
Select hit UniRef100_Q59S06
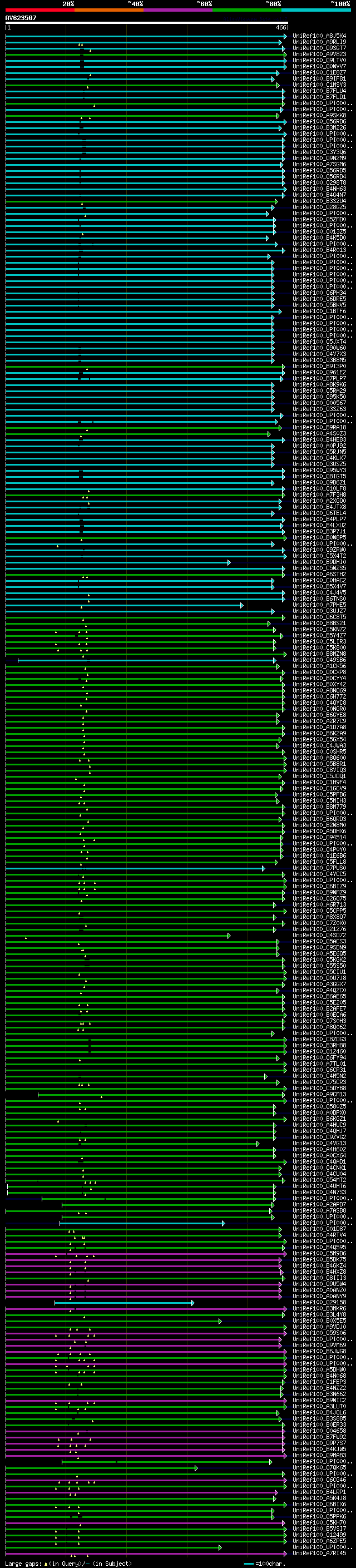click(x=319, y=1333)
